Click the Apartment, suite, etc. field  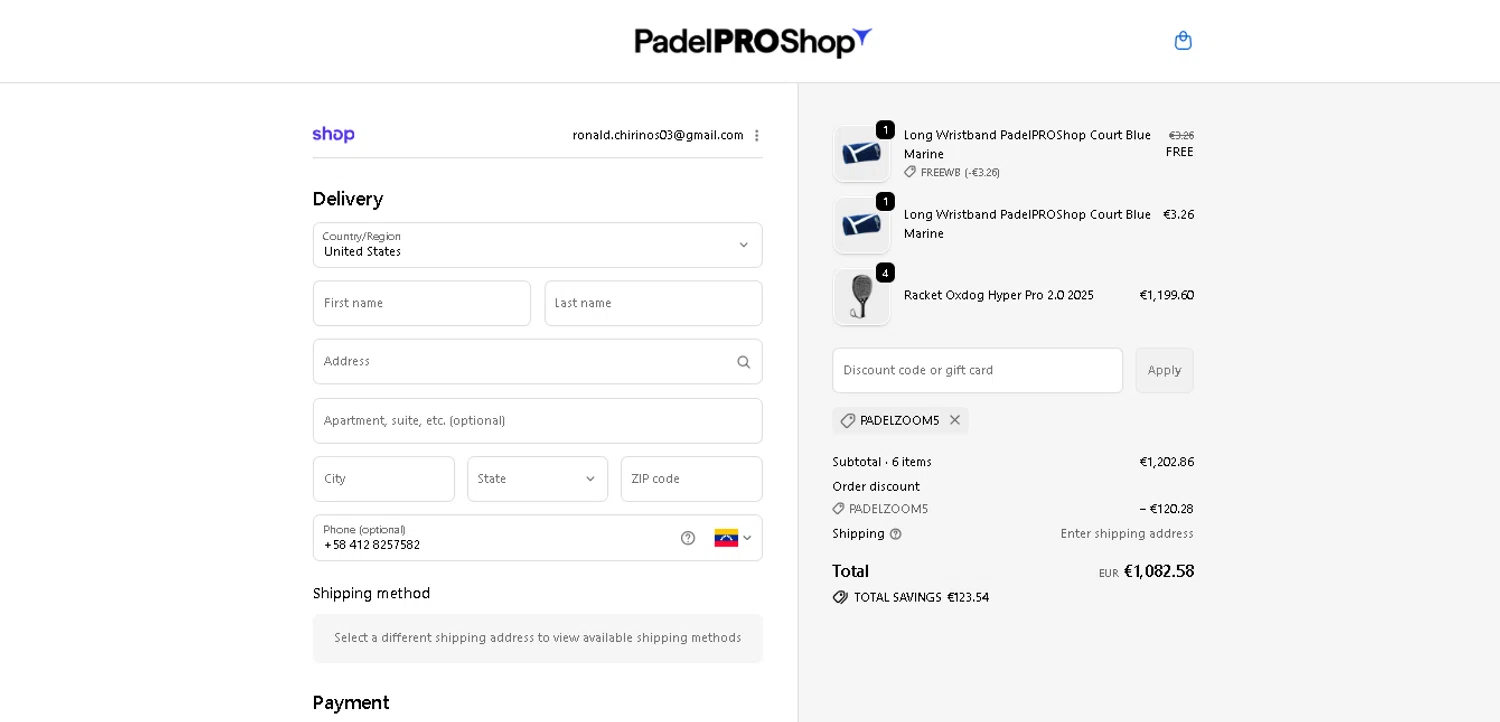point(537,420)
